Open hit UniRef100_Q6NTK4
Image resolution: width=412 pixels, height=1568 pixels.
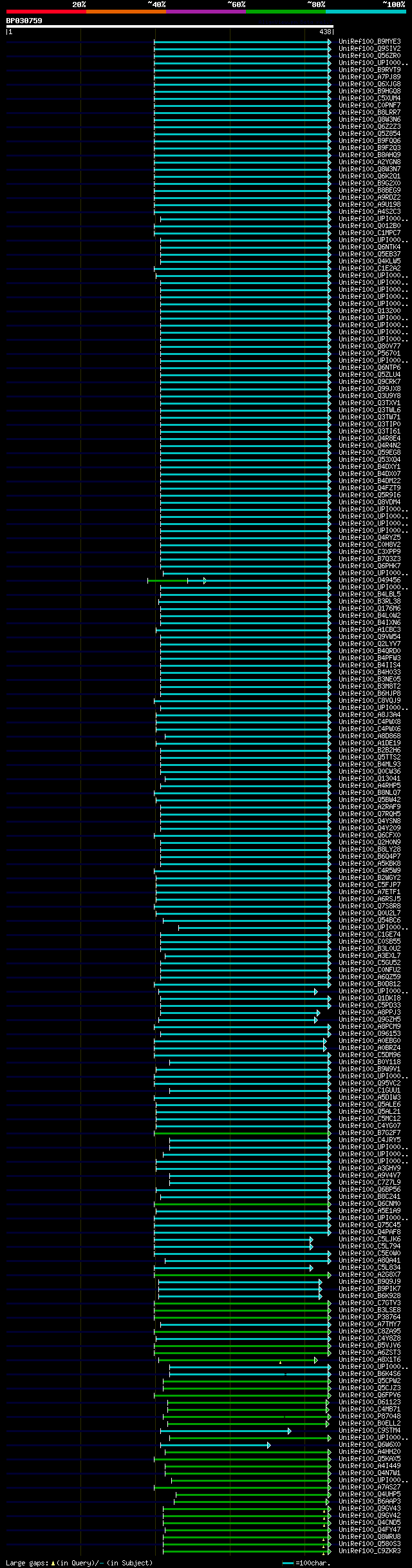point(370,247)
